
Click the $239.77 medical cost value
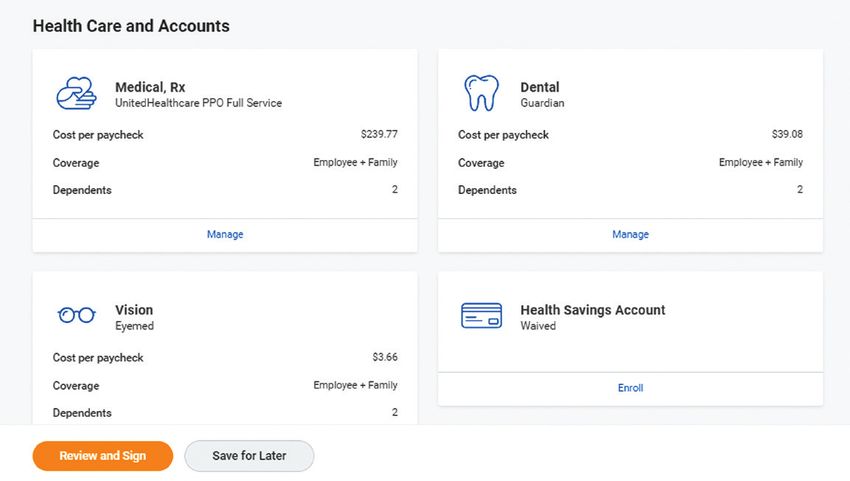pyautogui.click(x=379, y=134)
